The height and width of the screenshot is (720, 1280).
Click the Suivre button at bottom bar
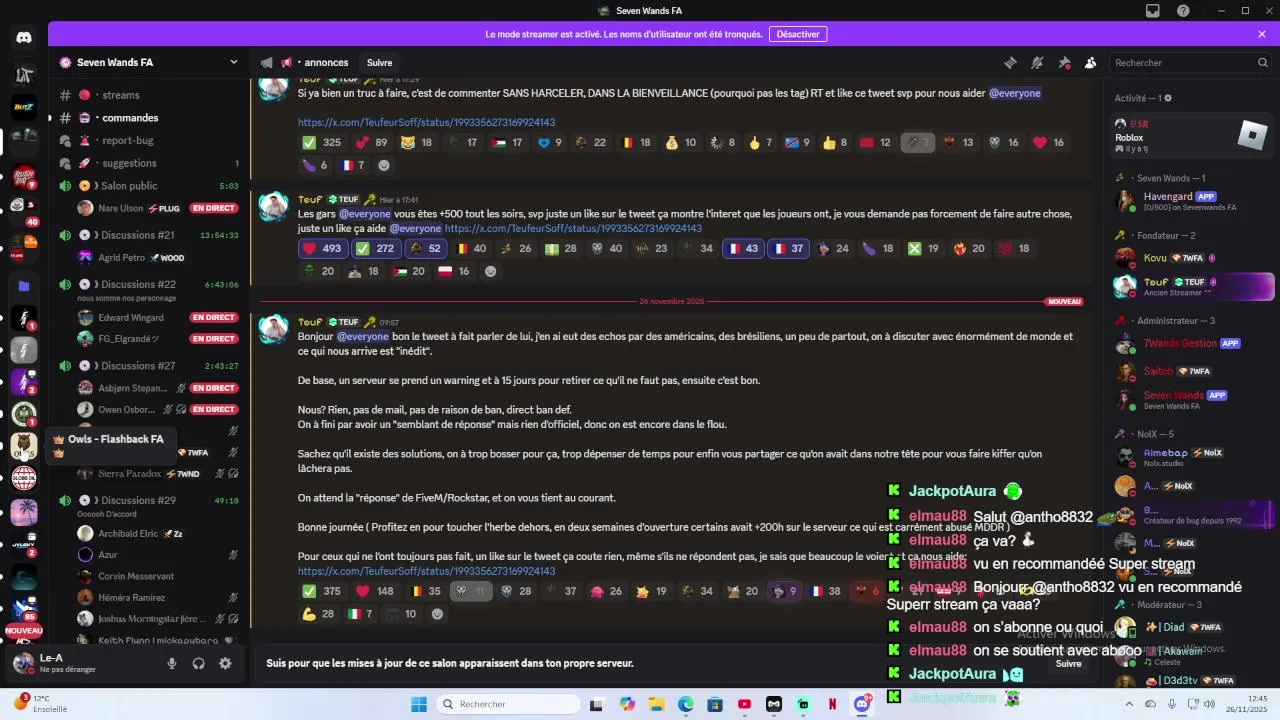coord(1068,663)
